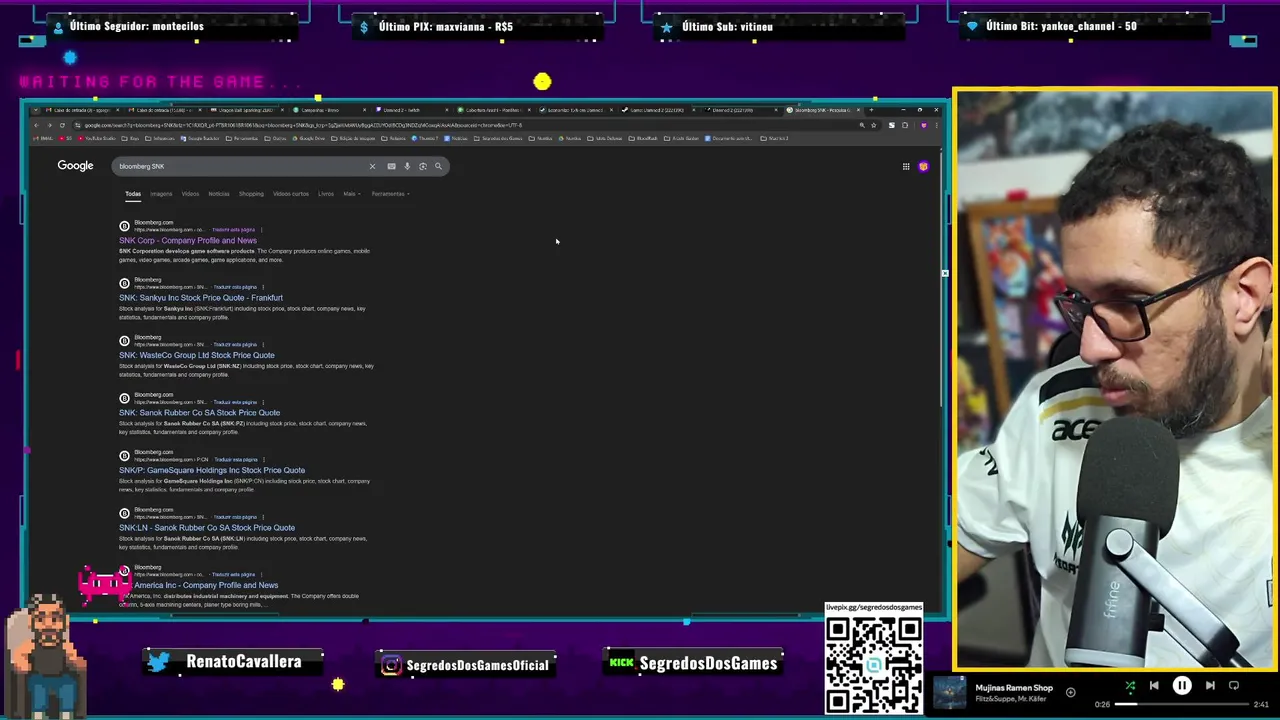Image resolution: width=1280 pixels, height=720 pixels.
Task: Click the Google logo
Action: pyautogui.click(x=75, y=166)
